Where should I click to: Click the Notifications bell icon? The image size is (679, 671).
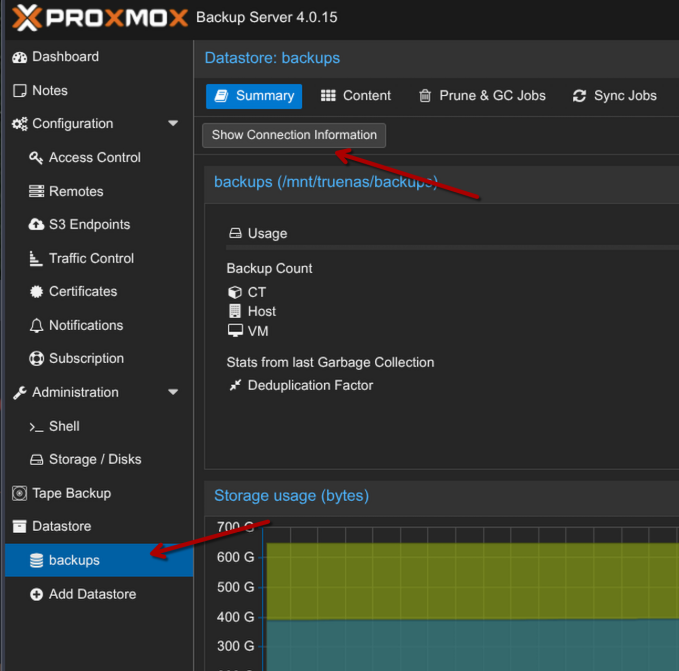37,326
